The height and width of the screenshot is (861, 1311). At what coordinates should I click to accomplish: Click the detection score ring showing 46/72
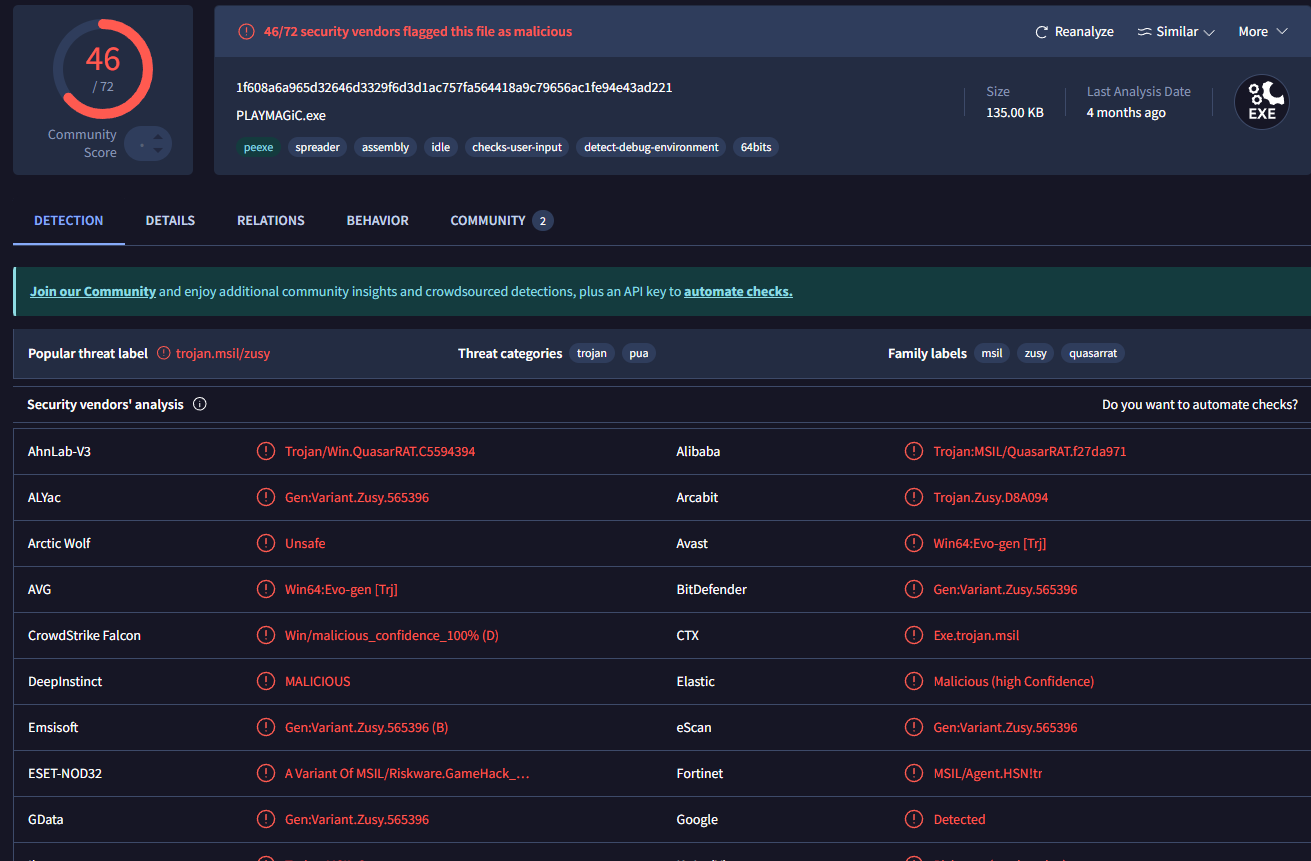click(x=103, y=68)
